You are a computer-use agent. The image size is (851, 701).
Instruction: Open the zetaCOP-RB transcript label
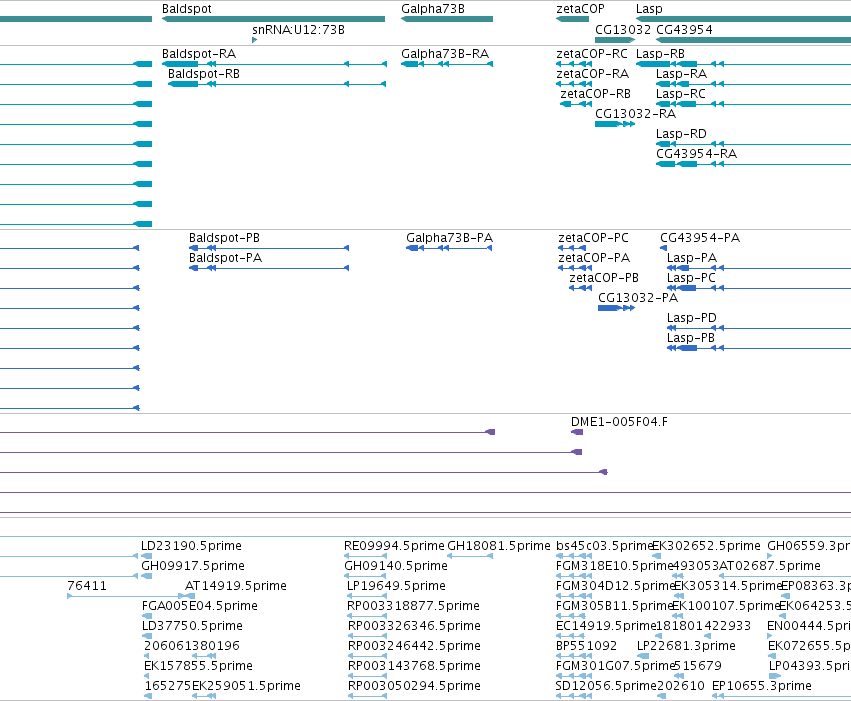595,94
